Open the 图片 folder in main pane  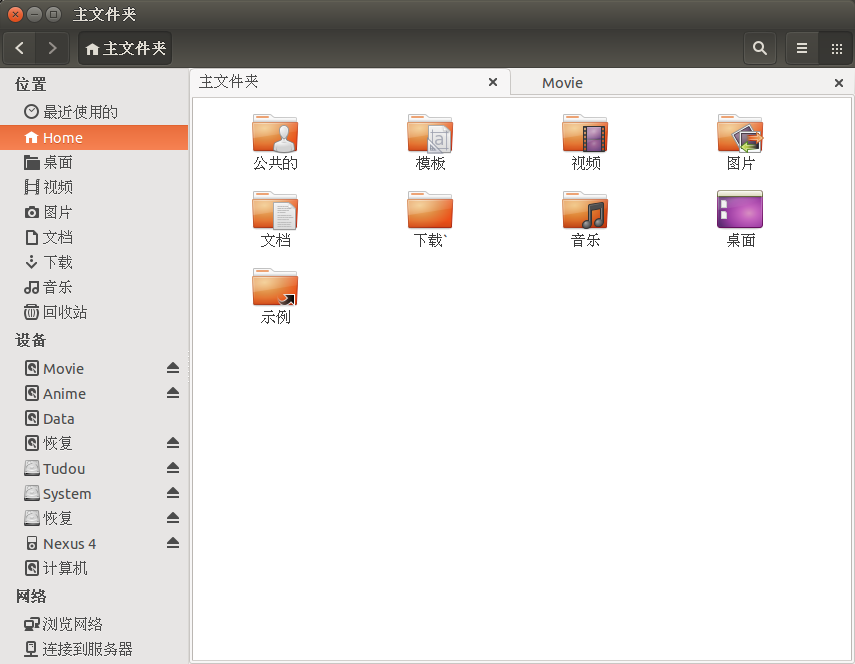pos(740,134)
